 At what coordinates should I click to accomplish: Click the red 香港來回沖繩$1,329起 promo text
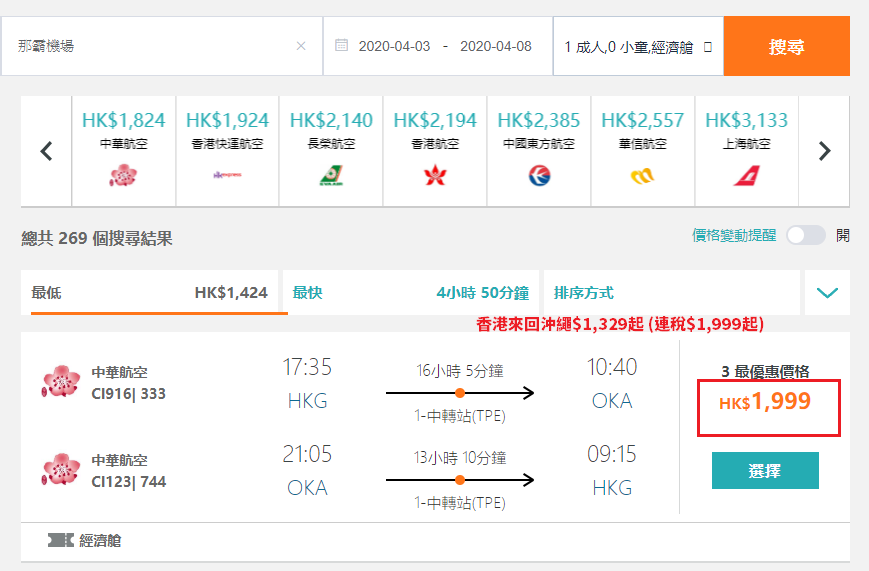[x=620, y=324]
